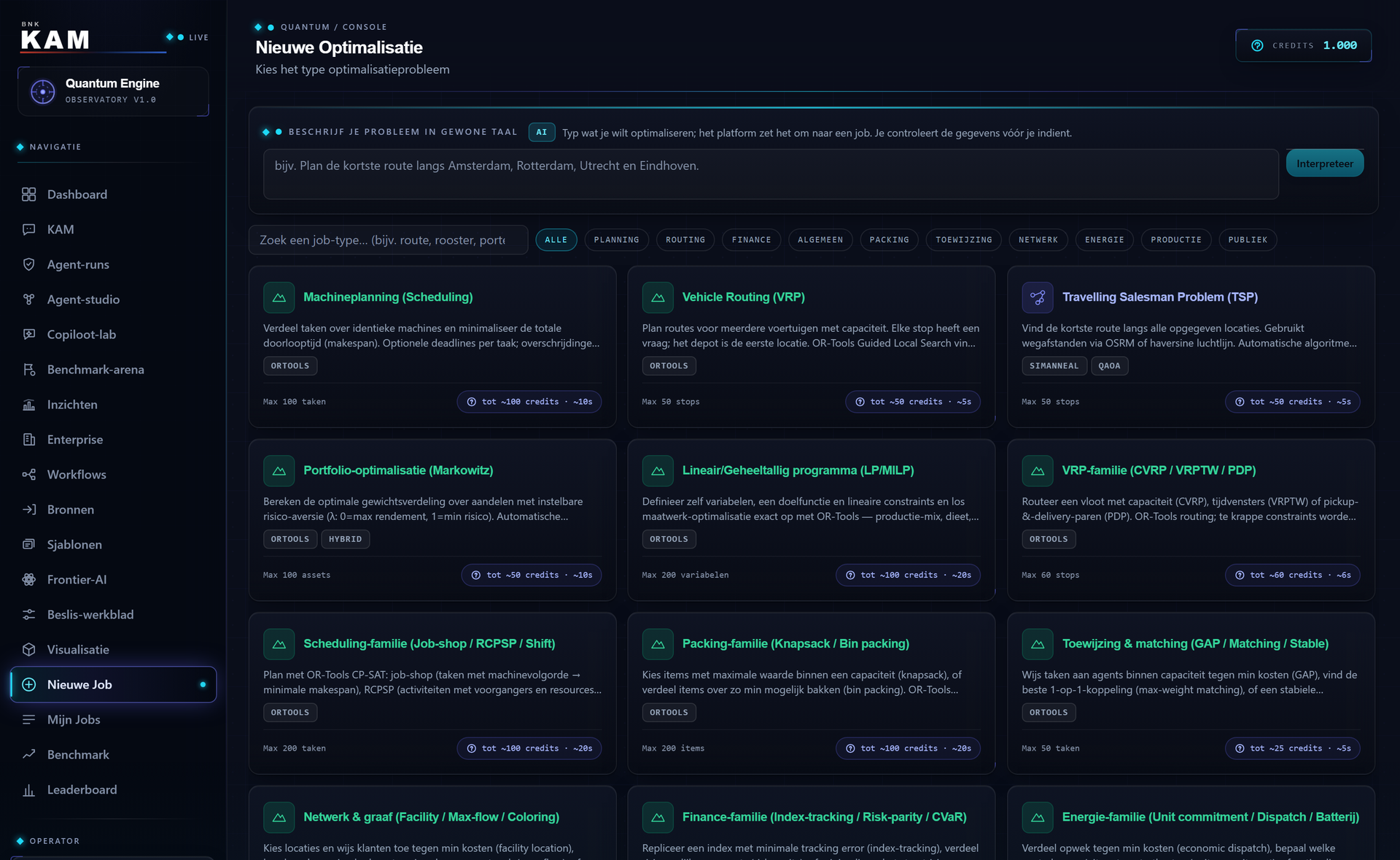The height and width of the screenshot is (860, 1400).
Task: Open Agent-runs shield icon
Action: click(28, 264)
